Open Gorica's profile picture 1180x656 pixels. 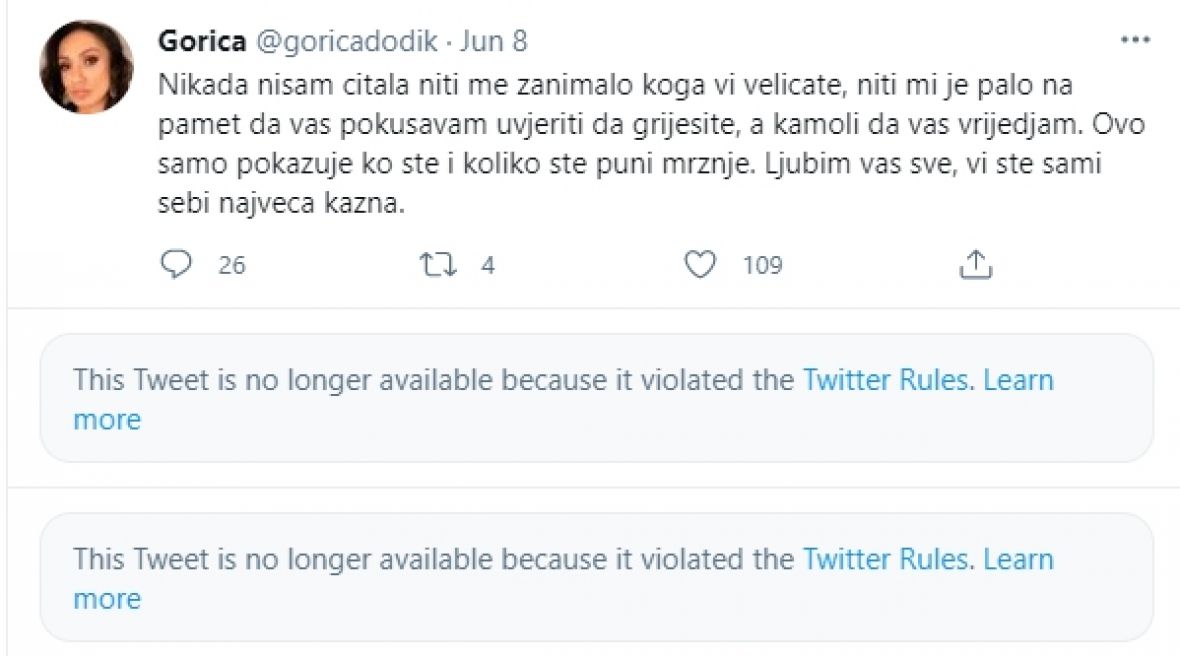click(x=86, y=68)
